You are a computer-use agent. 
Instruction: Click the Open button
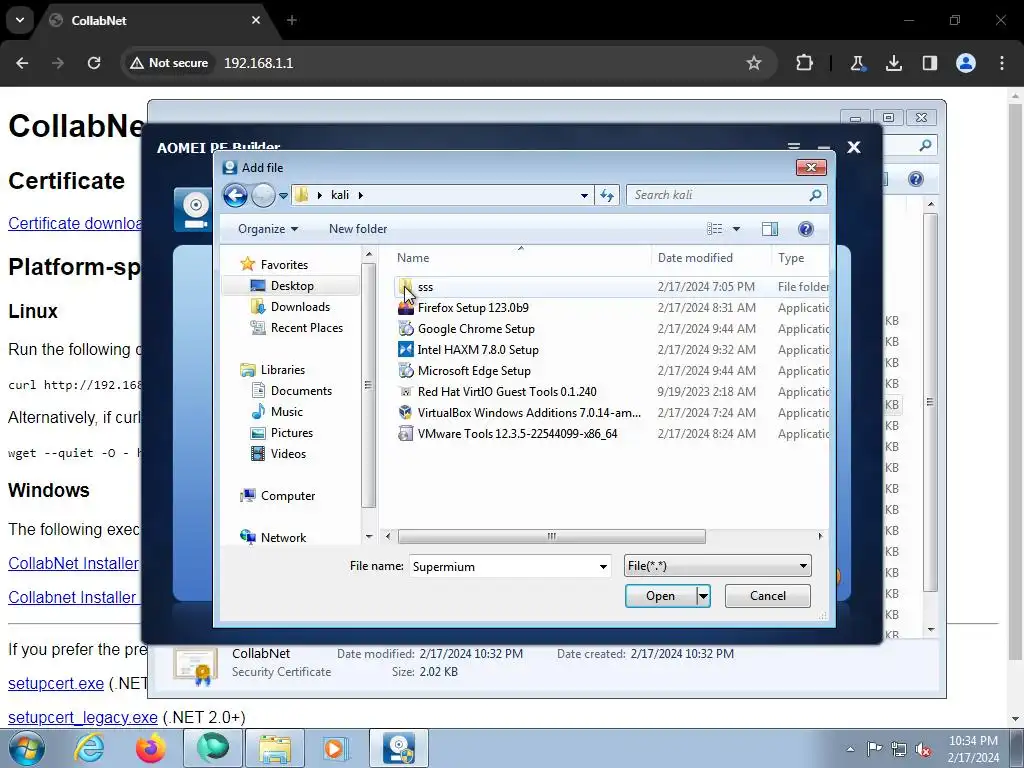click(660, 596)
